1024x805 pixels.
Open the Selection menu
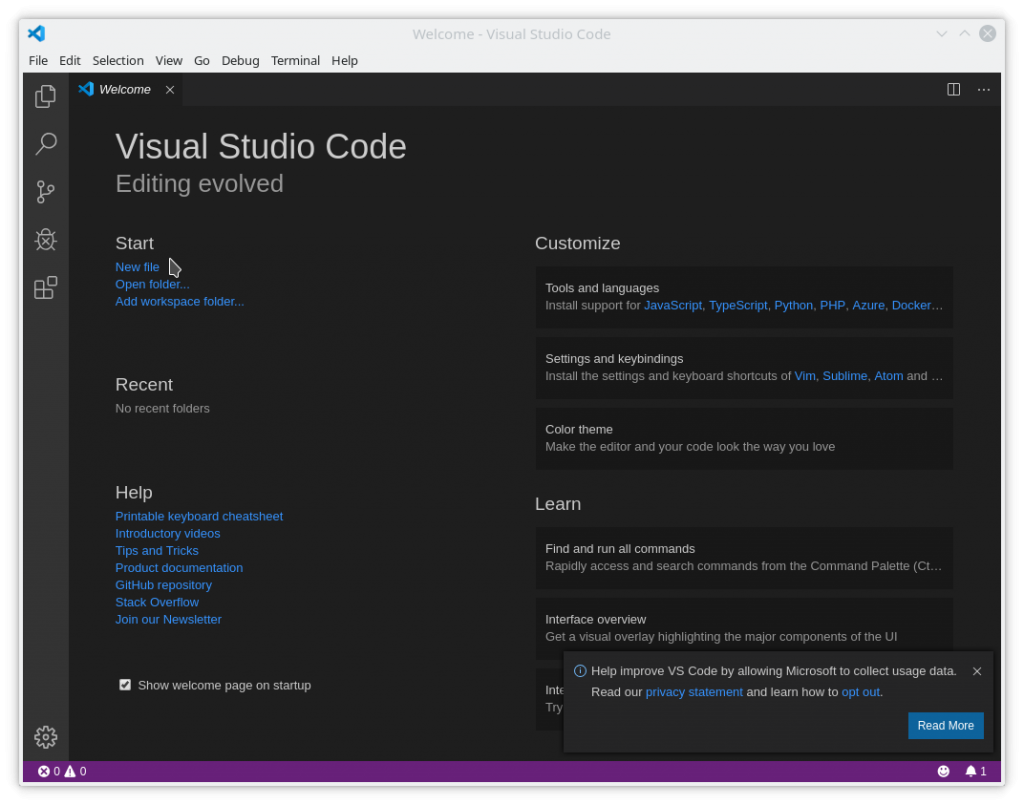click(118, 60)
